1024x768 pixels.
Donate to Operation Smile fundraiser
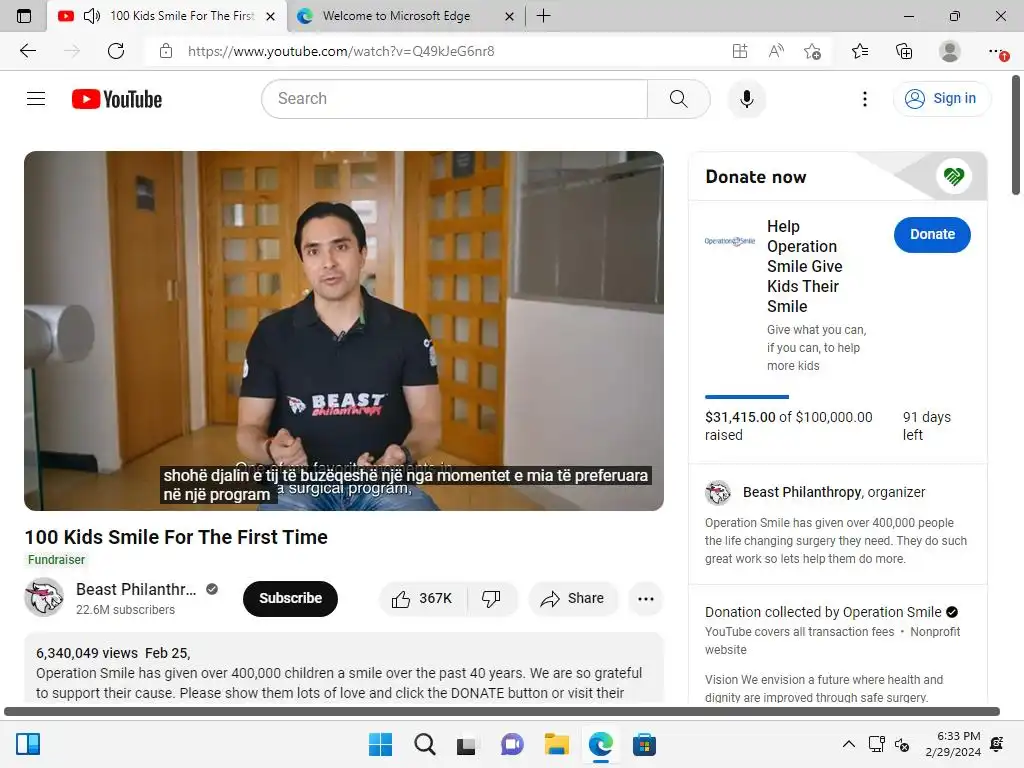click(932, 234)
